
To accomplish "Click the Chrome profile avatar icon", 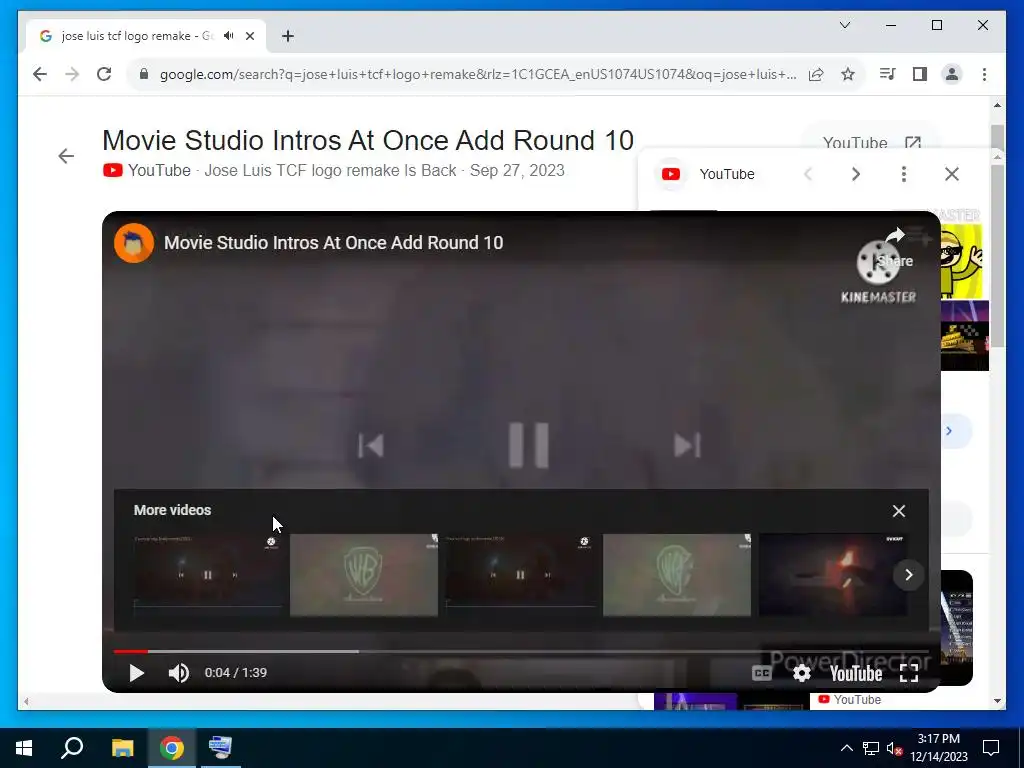I will pos(952,74).
